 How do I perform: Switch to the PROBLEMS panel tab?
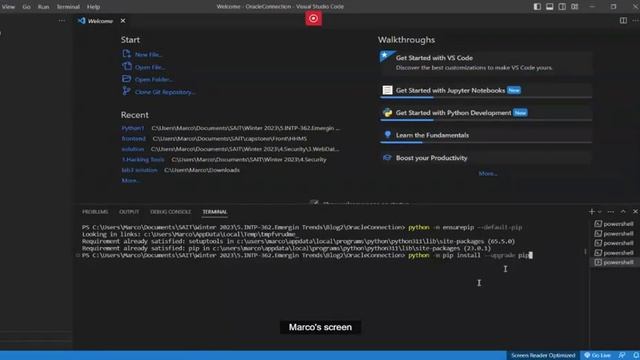(95, 212)
